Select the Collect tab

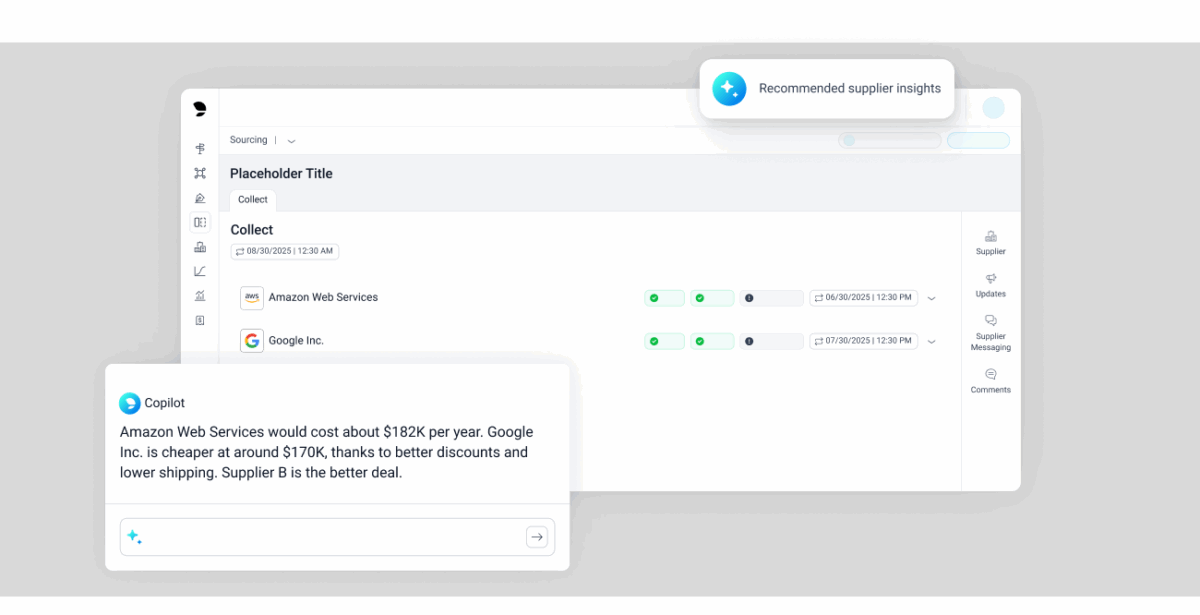(x=253, y=200)
